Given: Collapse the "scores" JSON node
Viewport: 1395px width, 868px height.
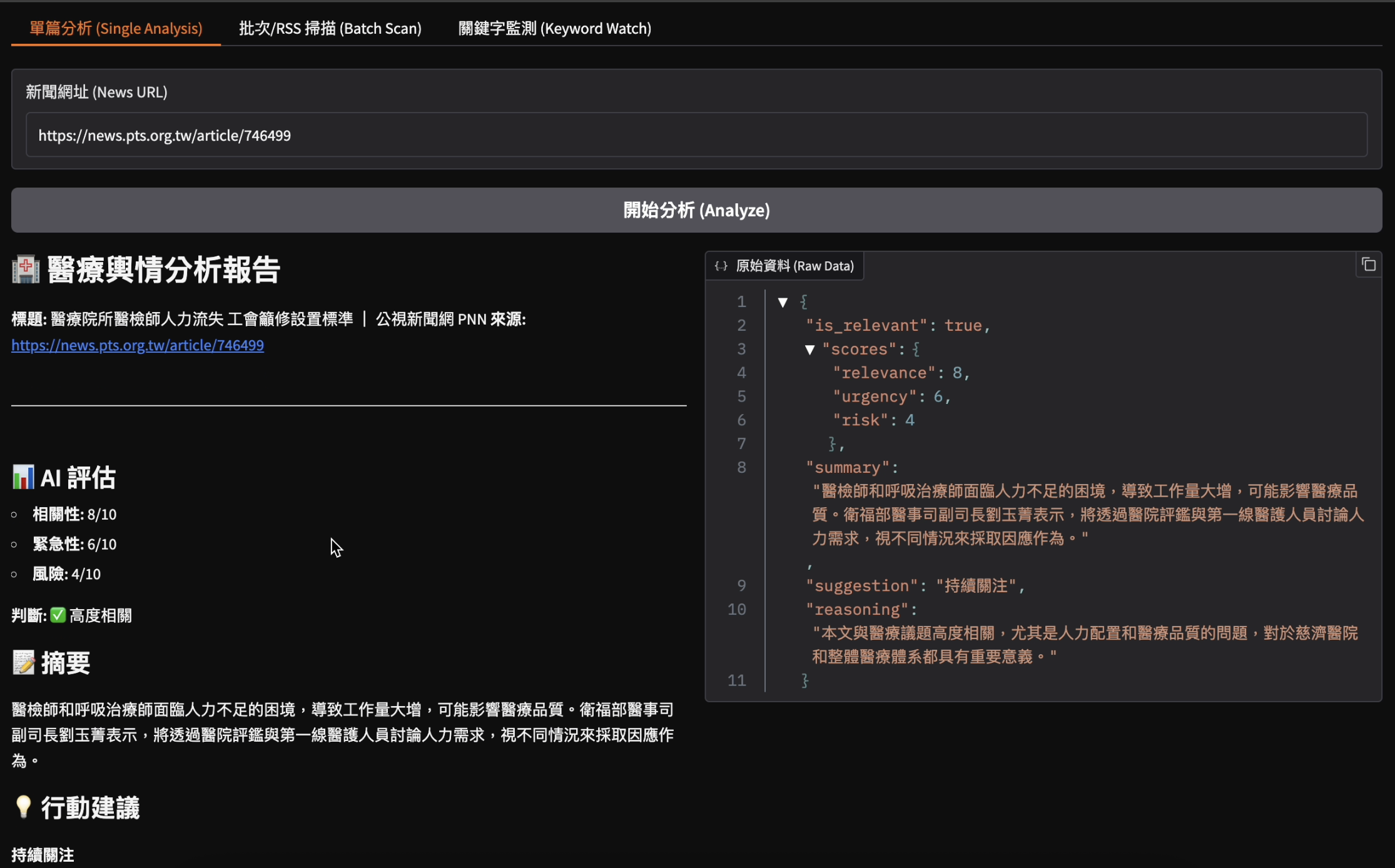Looking at the screenshot, I should (809, 350).
